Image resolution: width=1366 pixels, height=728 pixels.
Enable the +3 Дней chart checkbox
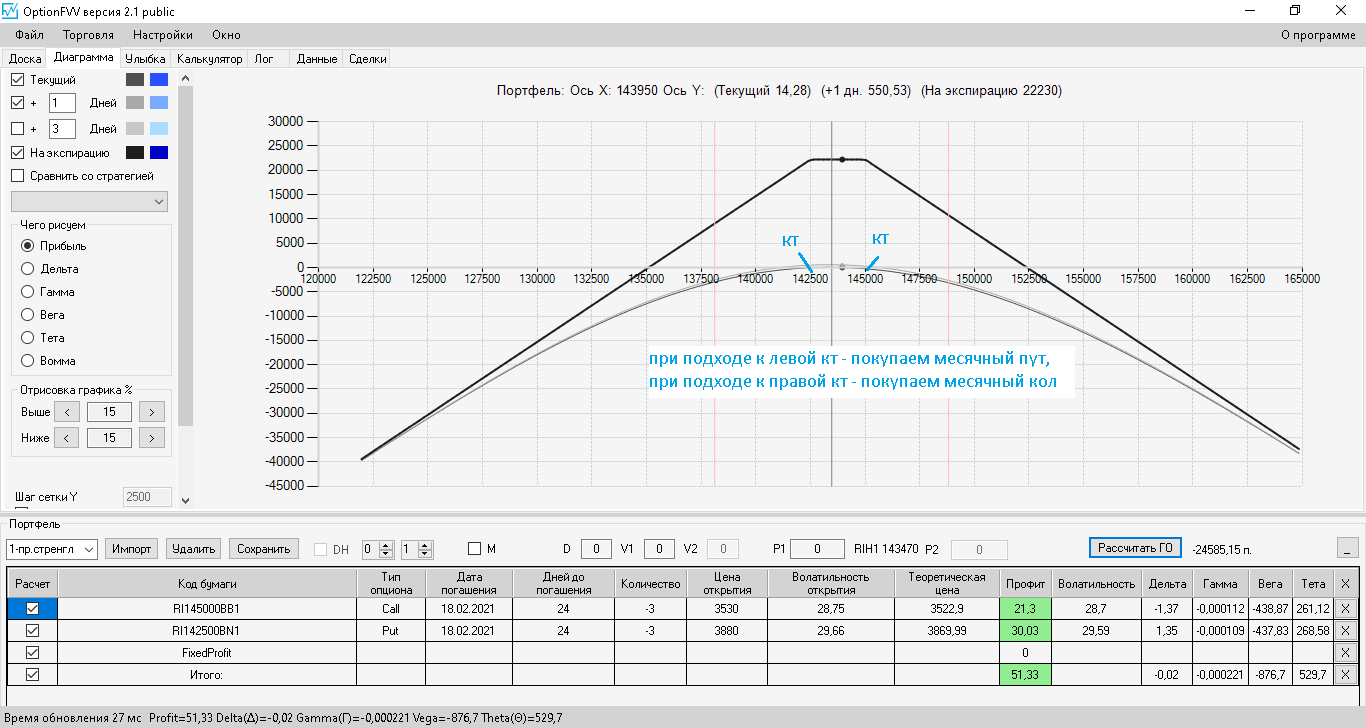pyautogui.click(x=18, y=129)
